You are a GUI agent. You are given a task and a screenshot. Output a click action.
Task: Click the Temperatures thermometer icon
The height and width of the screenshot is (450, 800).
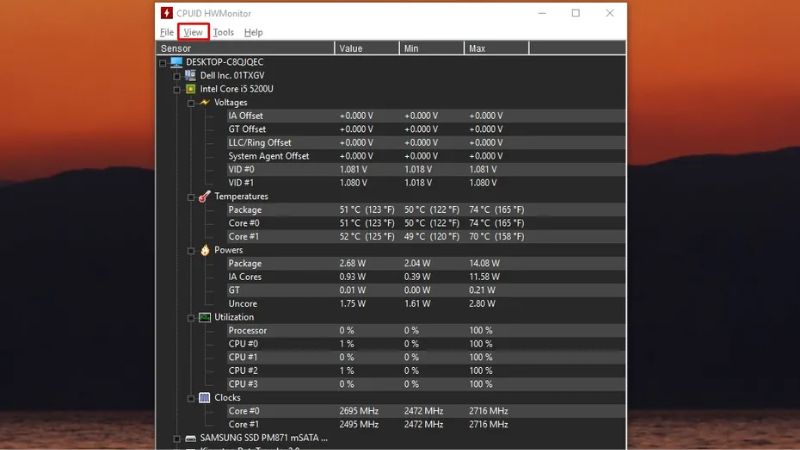(205, 196)
